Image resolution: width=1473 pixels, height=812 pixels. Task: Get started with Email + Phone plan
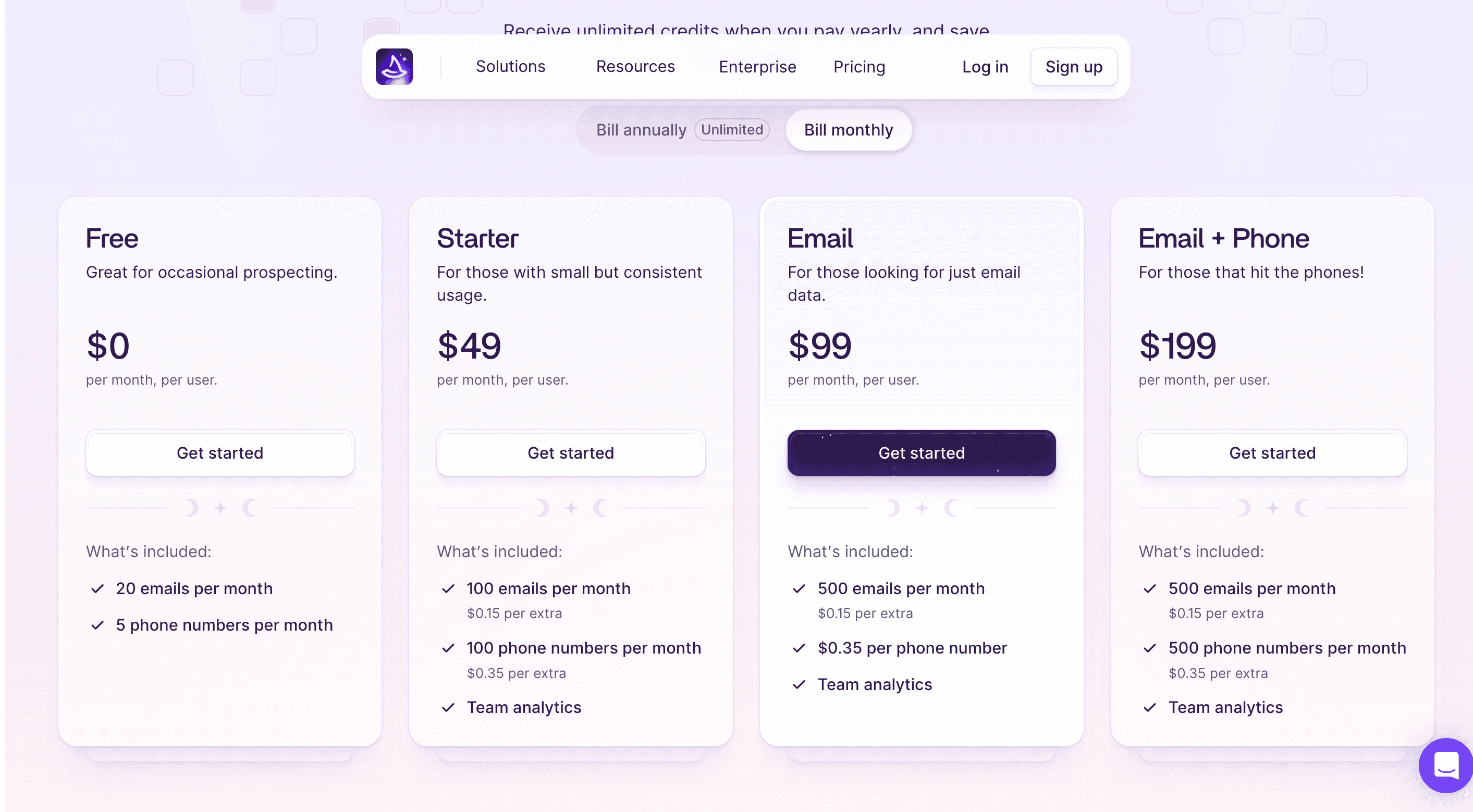tap(1272, 453)
